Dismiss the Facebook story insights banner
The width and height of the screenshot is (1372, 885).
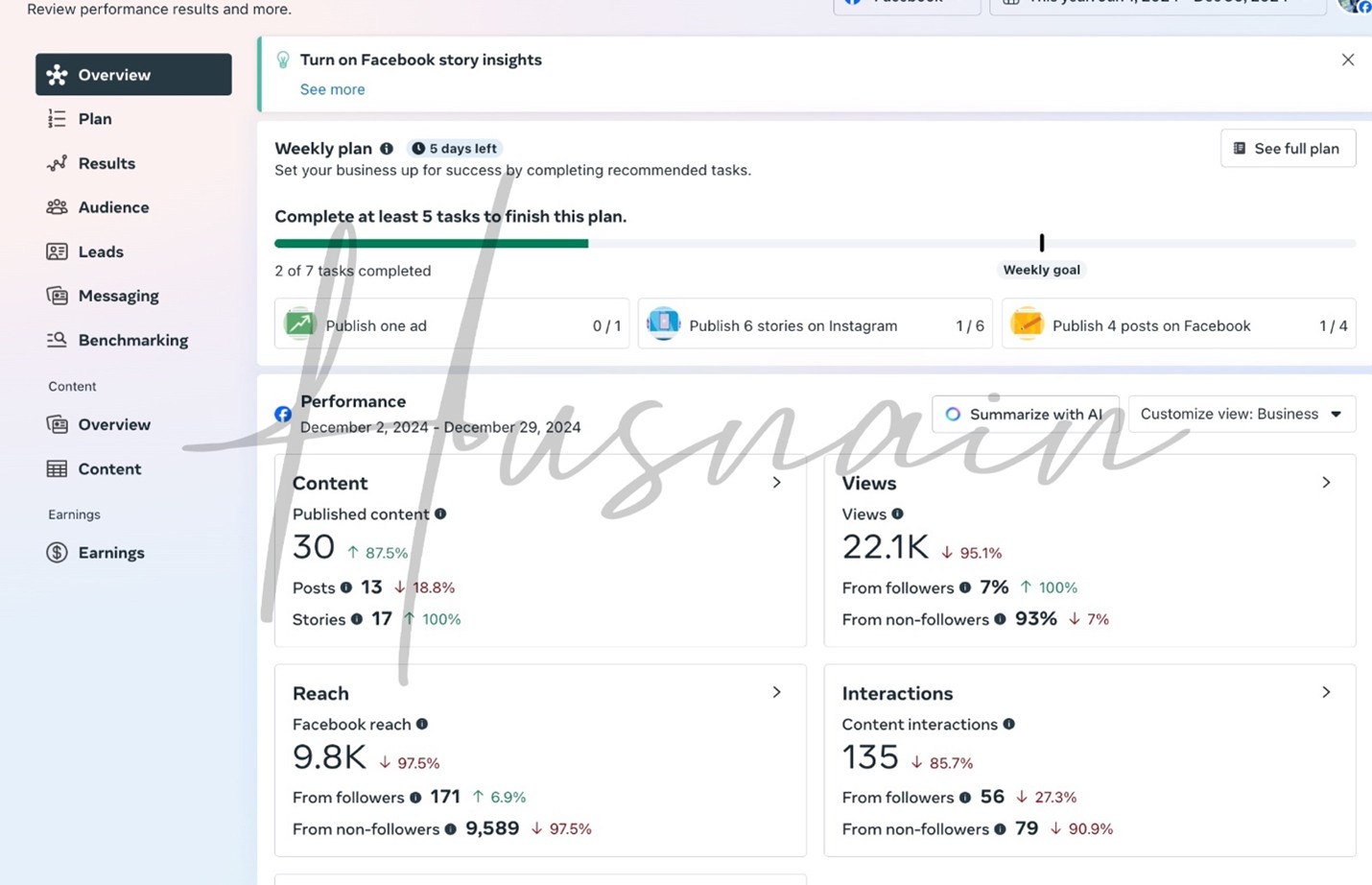[x=1347, y=60]
